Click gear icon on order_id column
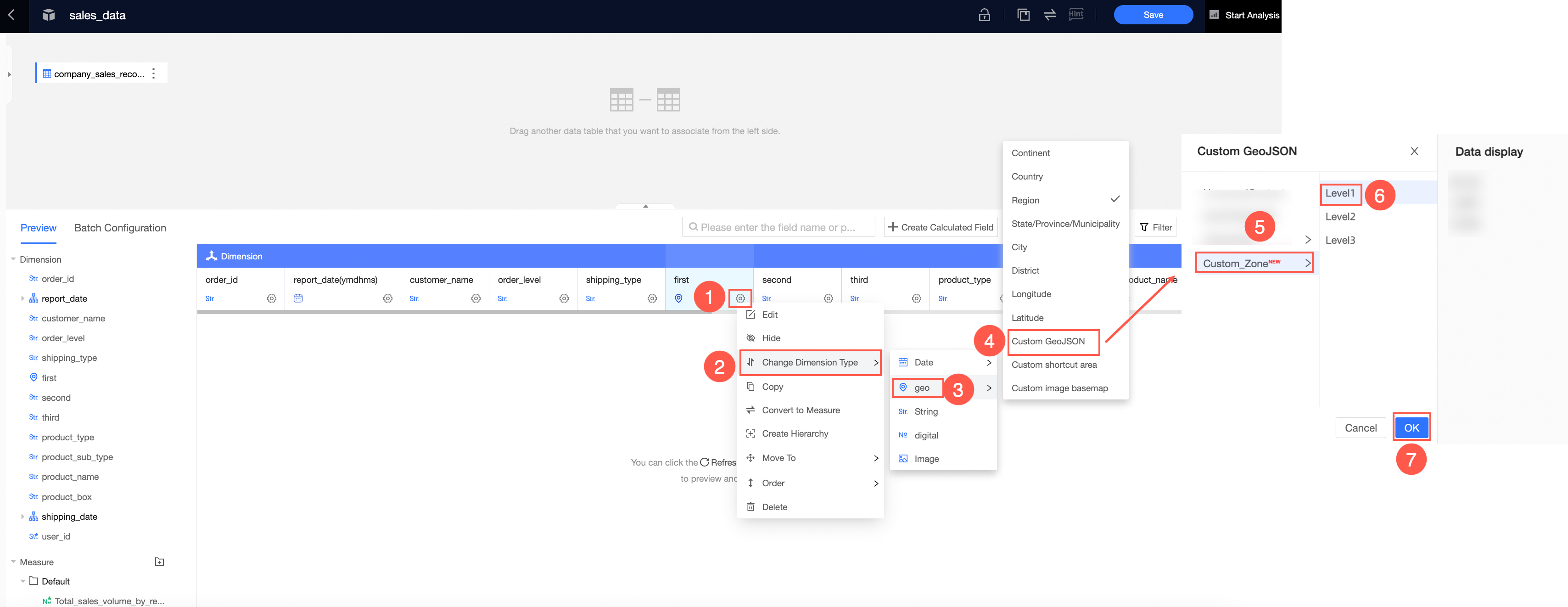Viewport: 1568px width, 607px height. pos(271,298)
